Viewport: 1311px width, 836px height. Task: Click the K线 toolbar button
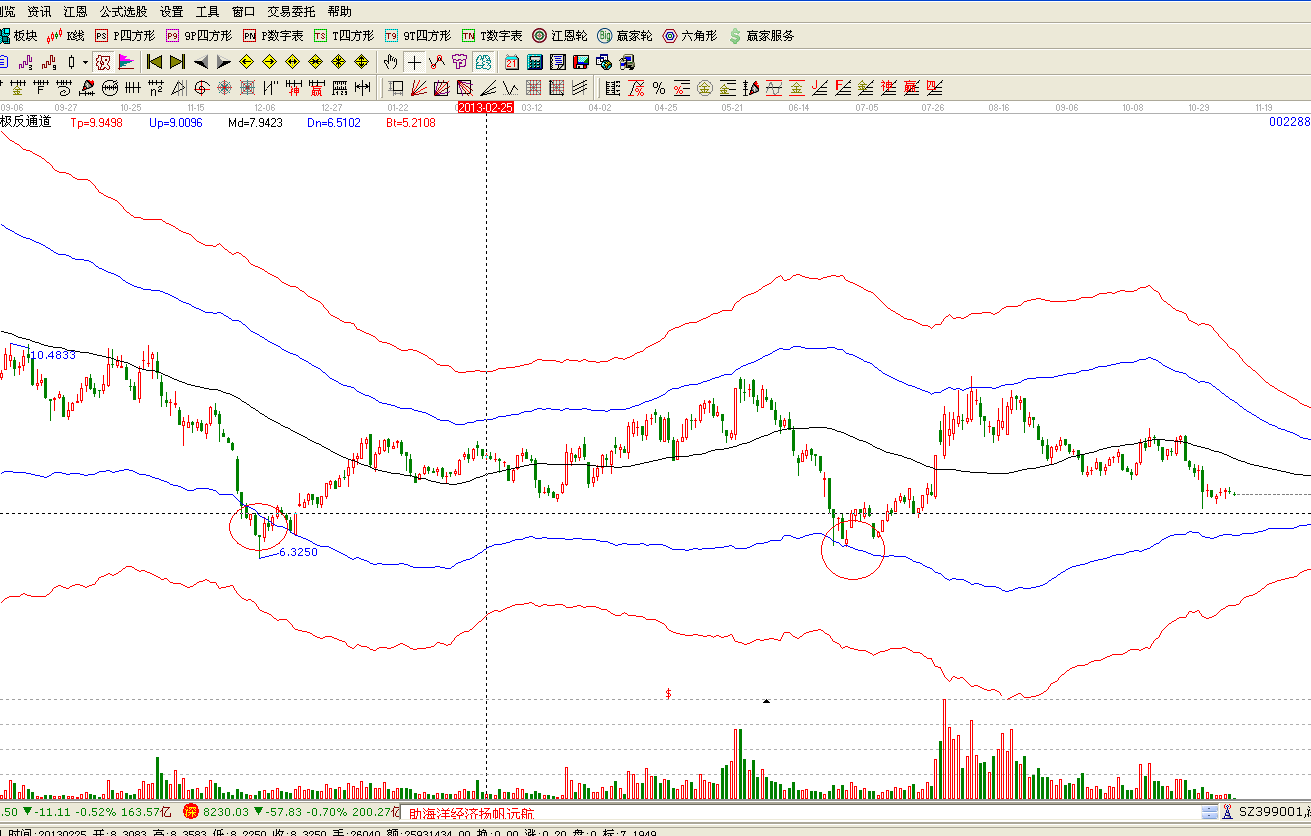[65, 35]
